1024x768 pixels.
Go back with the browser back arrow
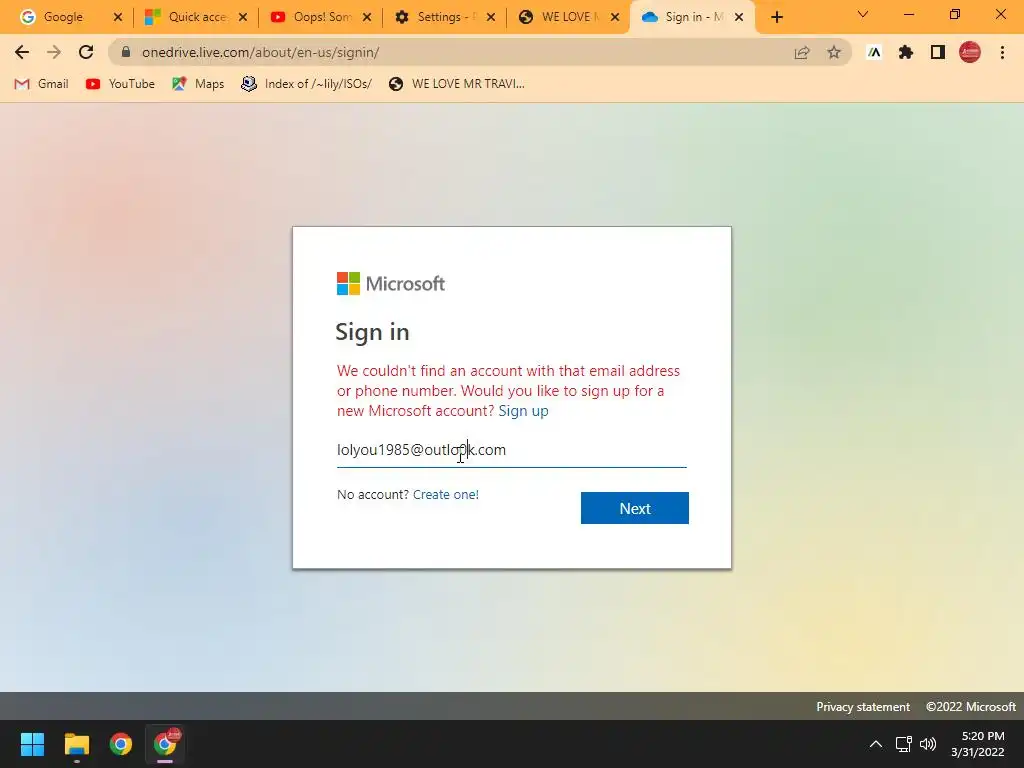pos(22,52)
